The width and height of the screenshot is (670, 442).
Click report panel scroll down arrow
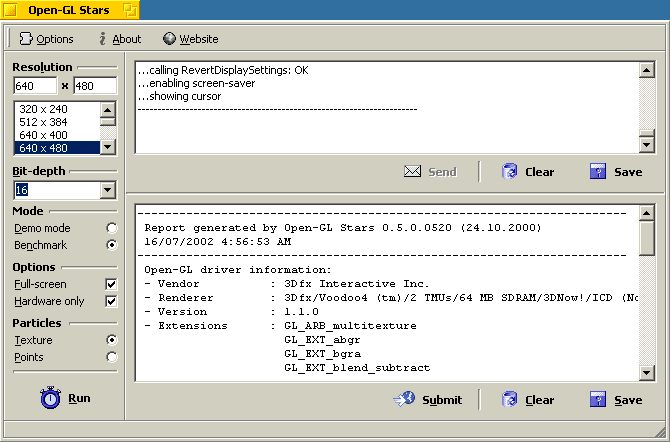pos(647,373)
